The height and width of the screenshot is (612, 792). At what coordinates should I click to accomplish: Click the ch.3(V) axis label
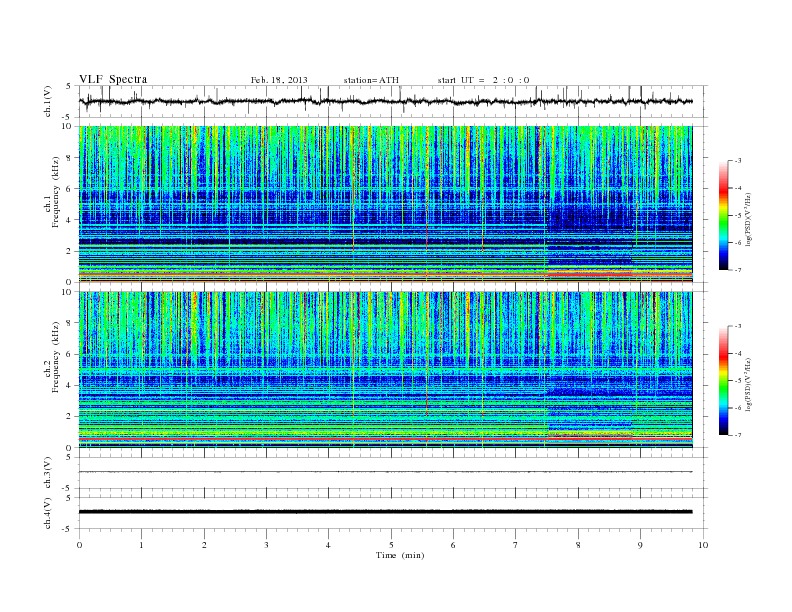[47, 473]
